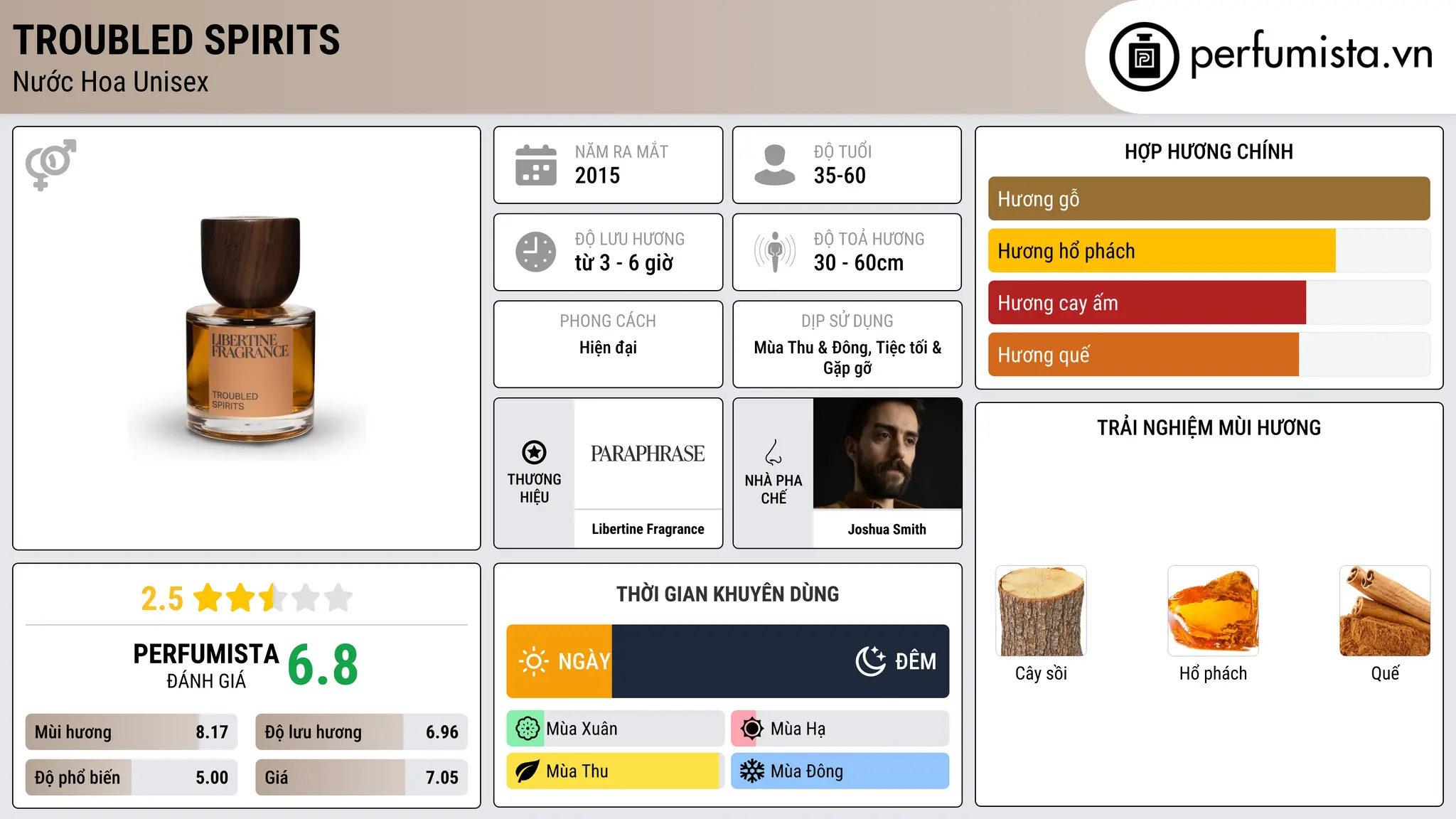Click the THƯƠNG HIỆU label
The width and height of the screenshot is (1456, 819).
(534, 488)
